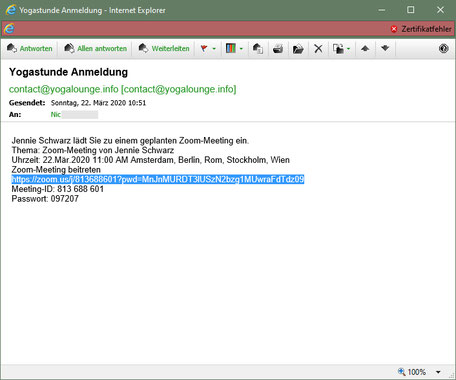Click the sent date Sonntag, 22. März 2020 10:51
This screenshot has width=456, height=380.
[98, 103]
